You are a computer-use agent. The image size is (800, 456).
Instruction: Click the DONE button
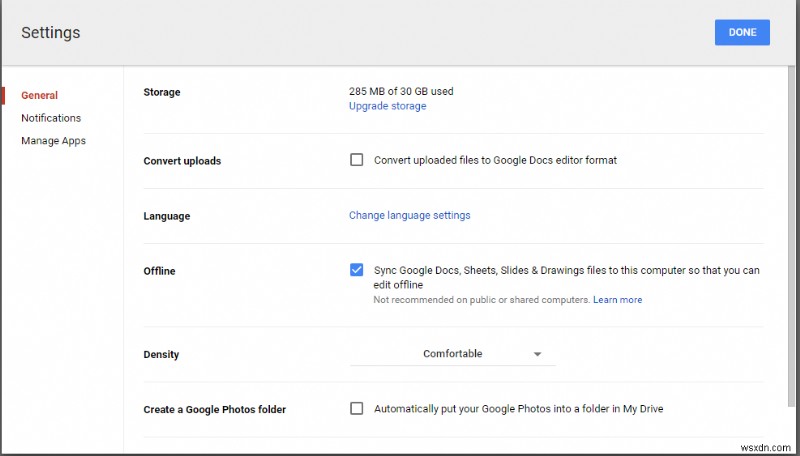(742, 32)
